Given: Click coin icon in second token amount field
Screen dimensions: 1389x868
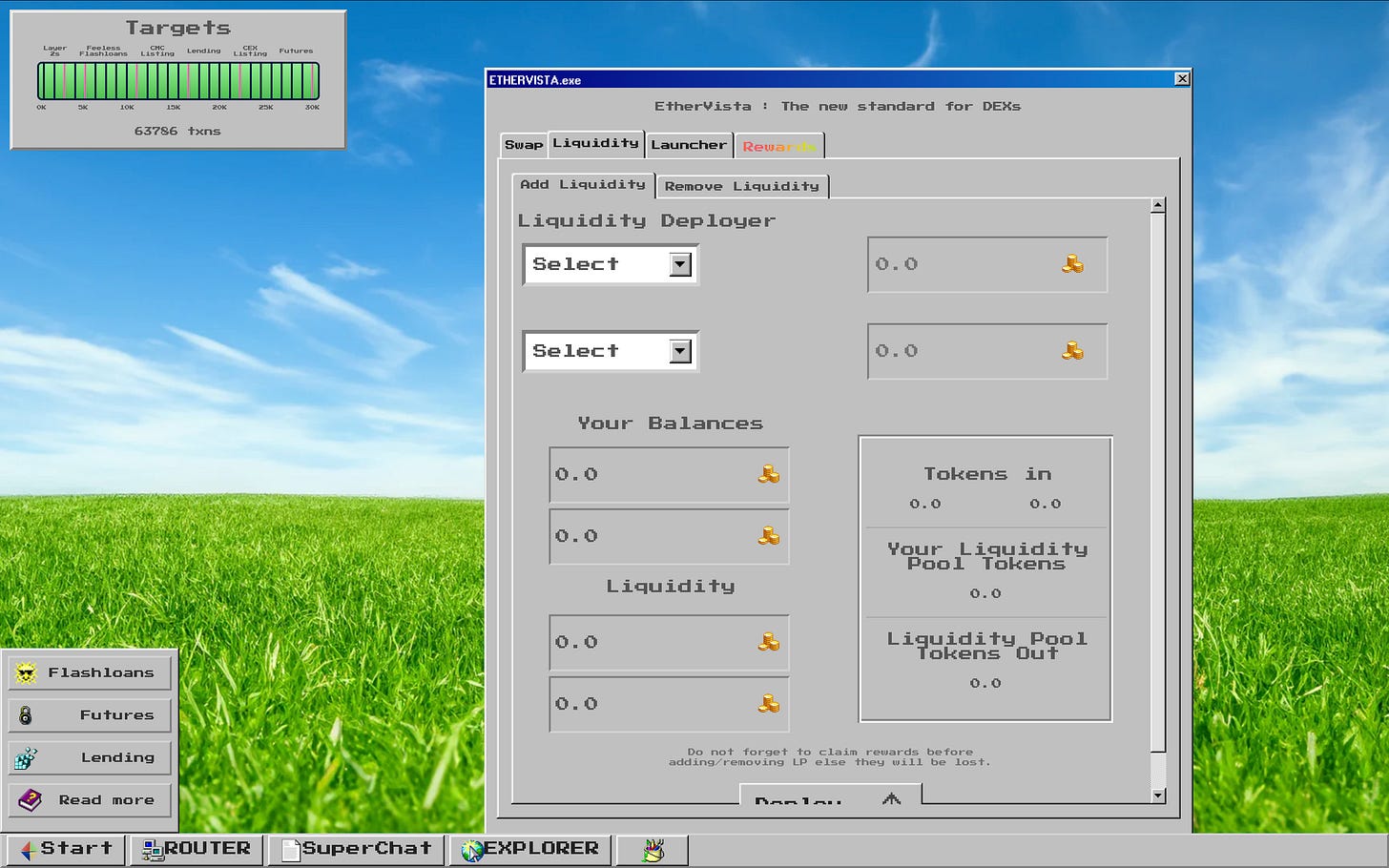Looking at the screenshot, I should point(1072,351).
